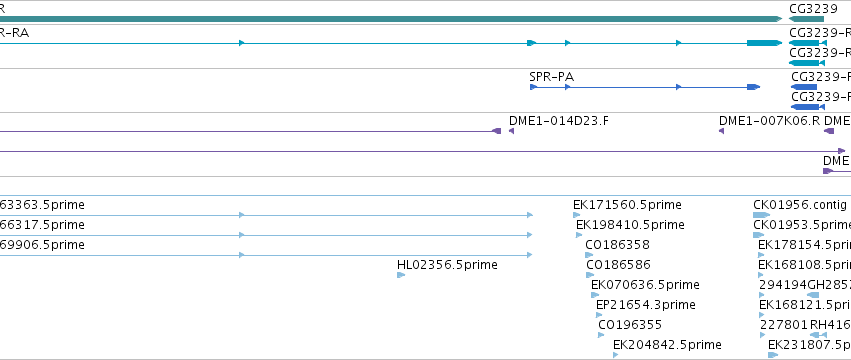Select the EK198410.5prime label
Screen dimensions: 851x360
click(x=630, y=225)
